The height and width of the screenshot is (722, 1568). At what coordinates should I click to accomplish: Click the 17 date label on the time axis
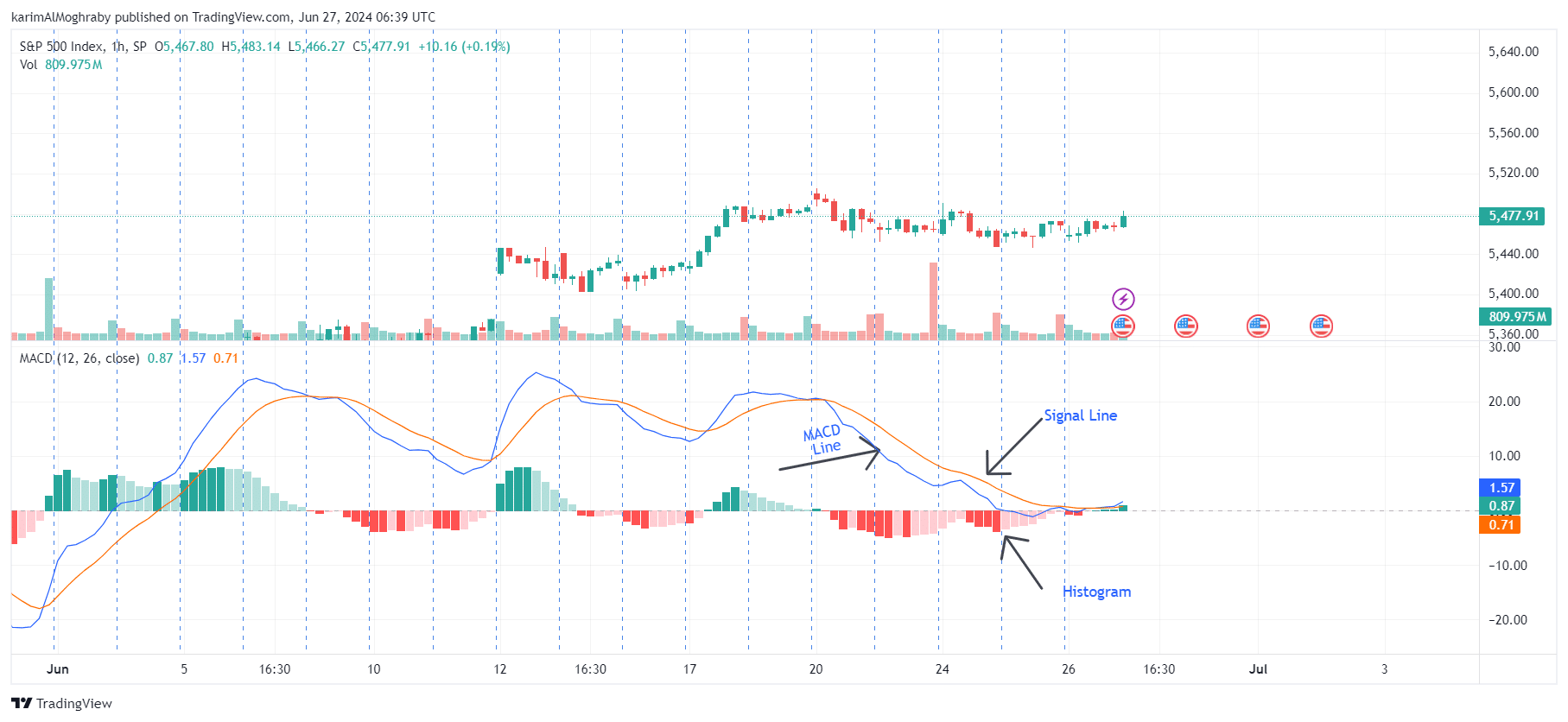point(689,669)
